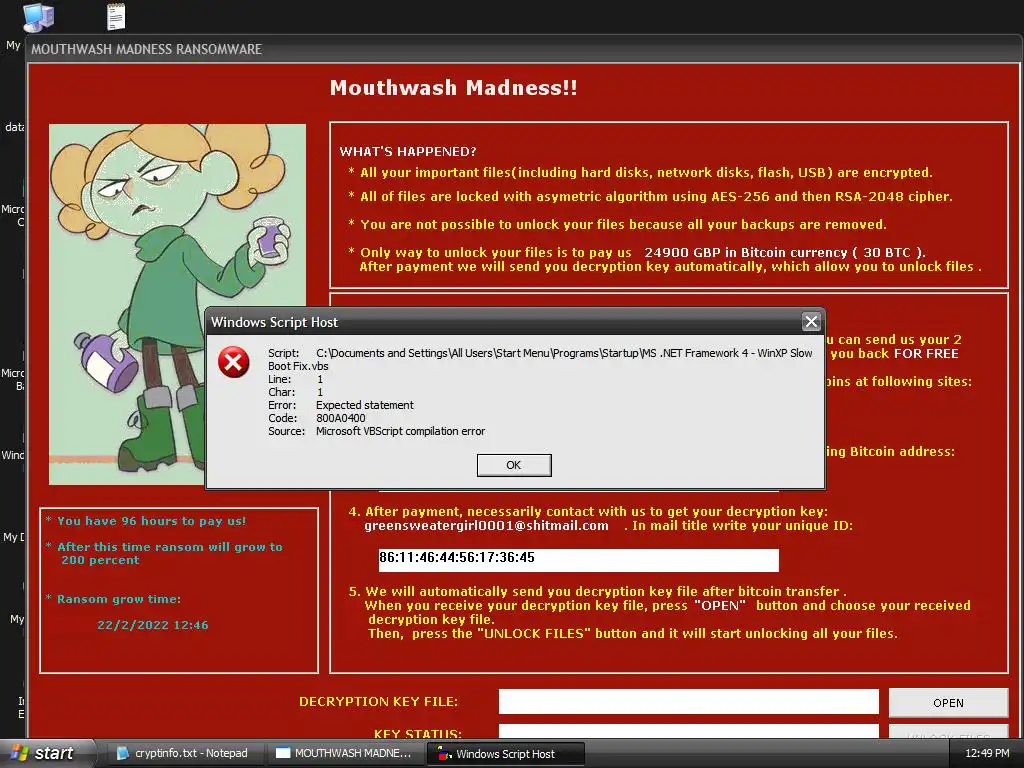The height and width of the screenshot is (768, 1024).
Task: Click the script path in error dialog
Action: pos(541,359)
